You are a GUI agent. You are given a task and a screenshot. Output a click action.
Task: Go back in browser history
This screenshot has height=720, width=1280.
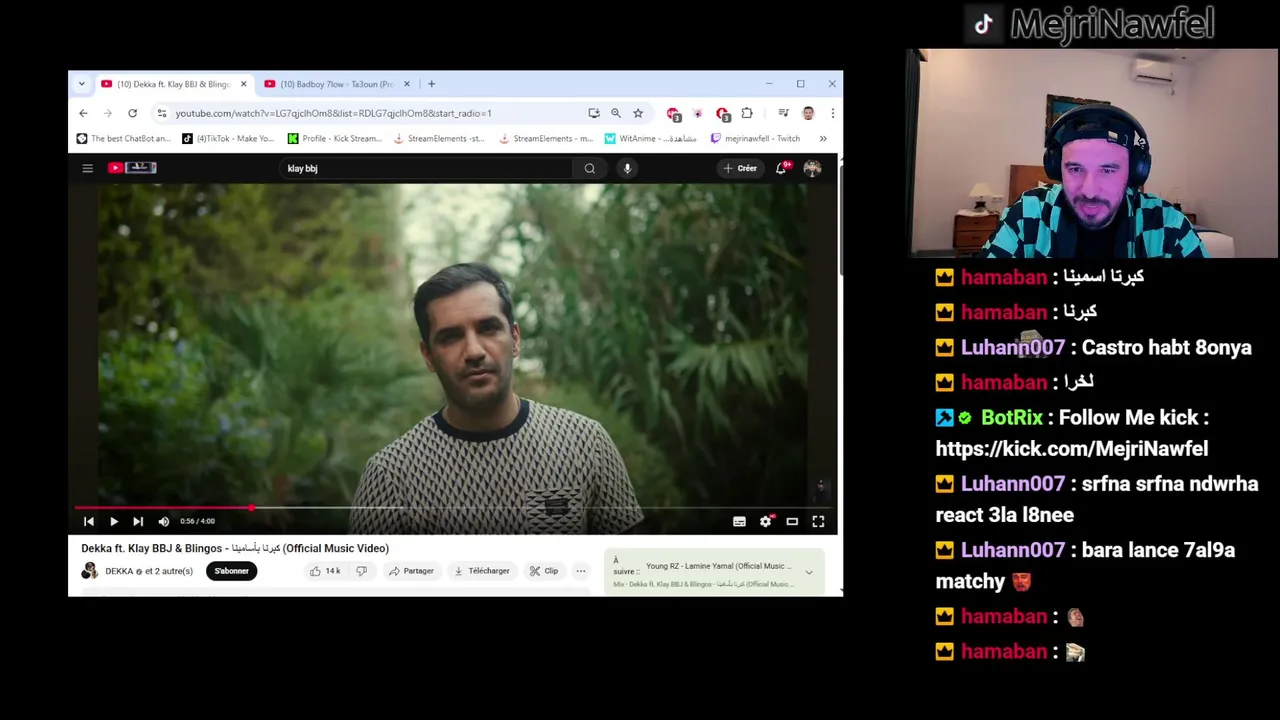click(83, 113)
